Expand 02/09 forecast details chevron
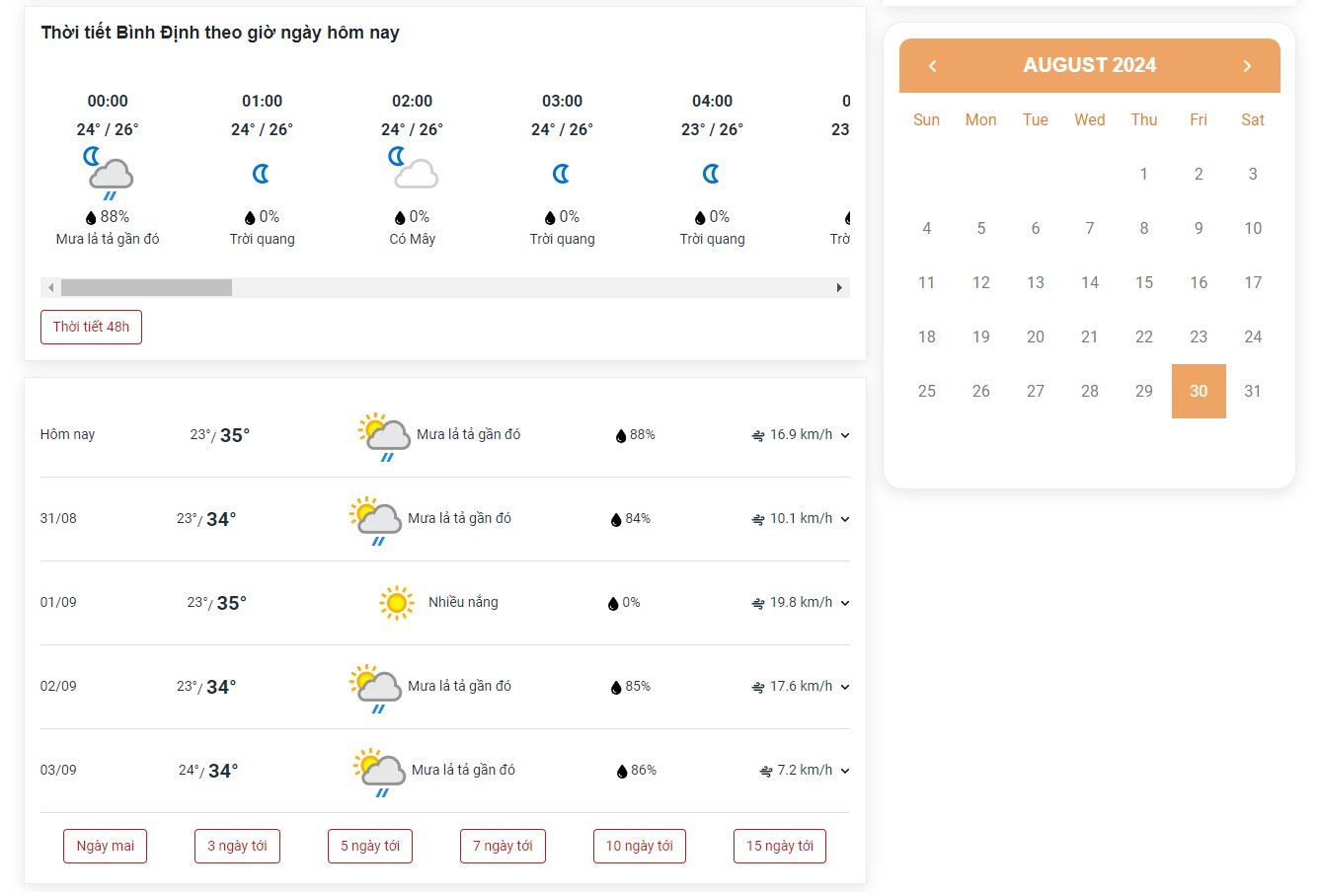1318x896 pixels. coord(845,687)
